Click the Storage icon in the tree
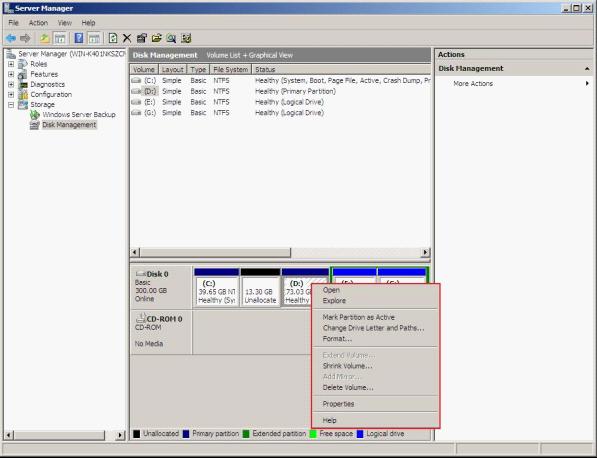The height and width of the screenshot is (458, 597). click(x=23, y=105)
